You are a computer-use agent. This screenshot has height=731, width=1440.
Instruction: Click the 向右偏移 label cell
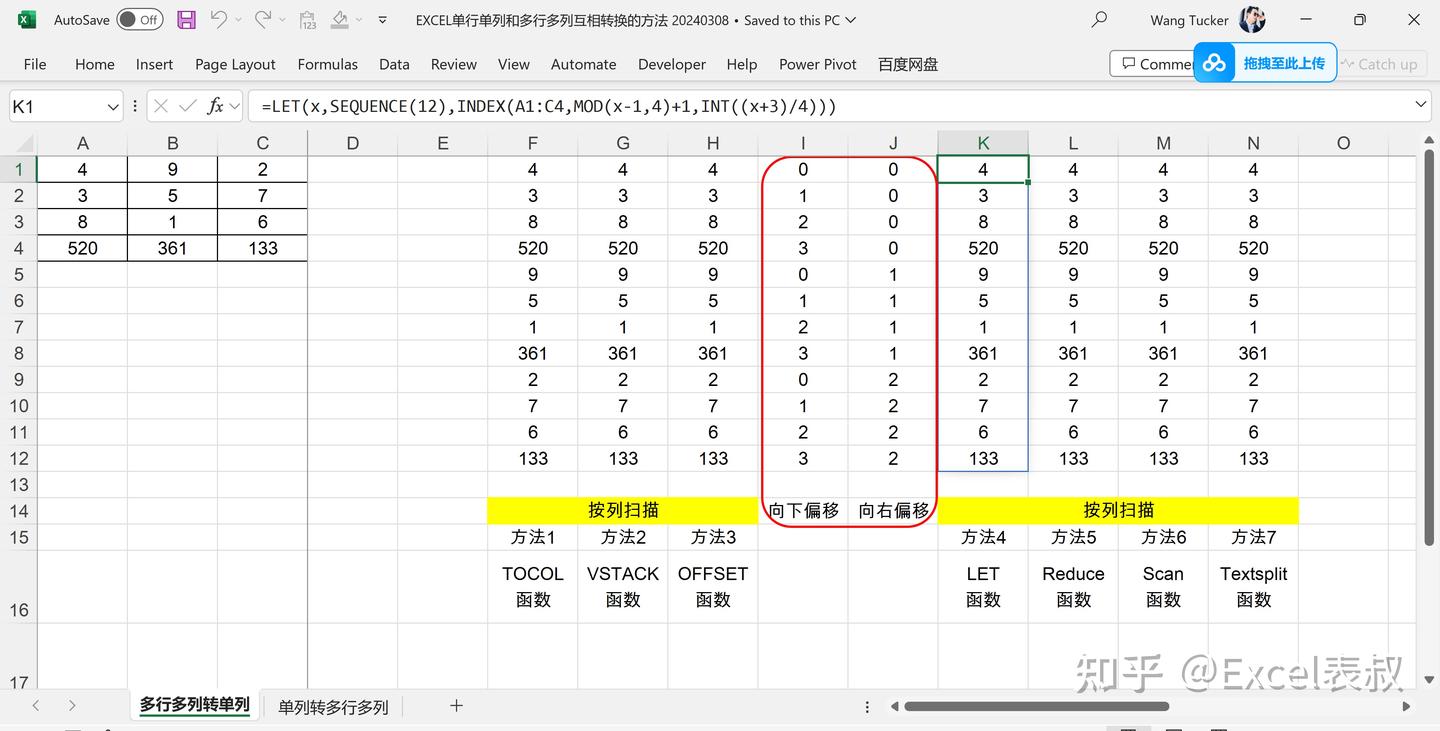(x=893, y=510)
